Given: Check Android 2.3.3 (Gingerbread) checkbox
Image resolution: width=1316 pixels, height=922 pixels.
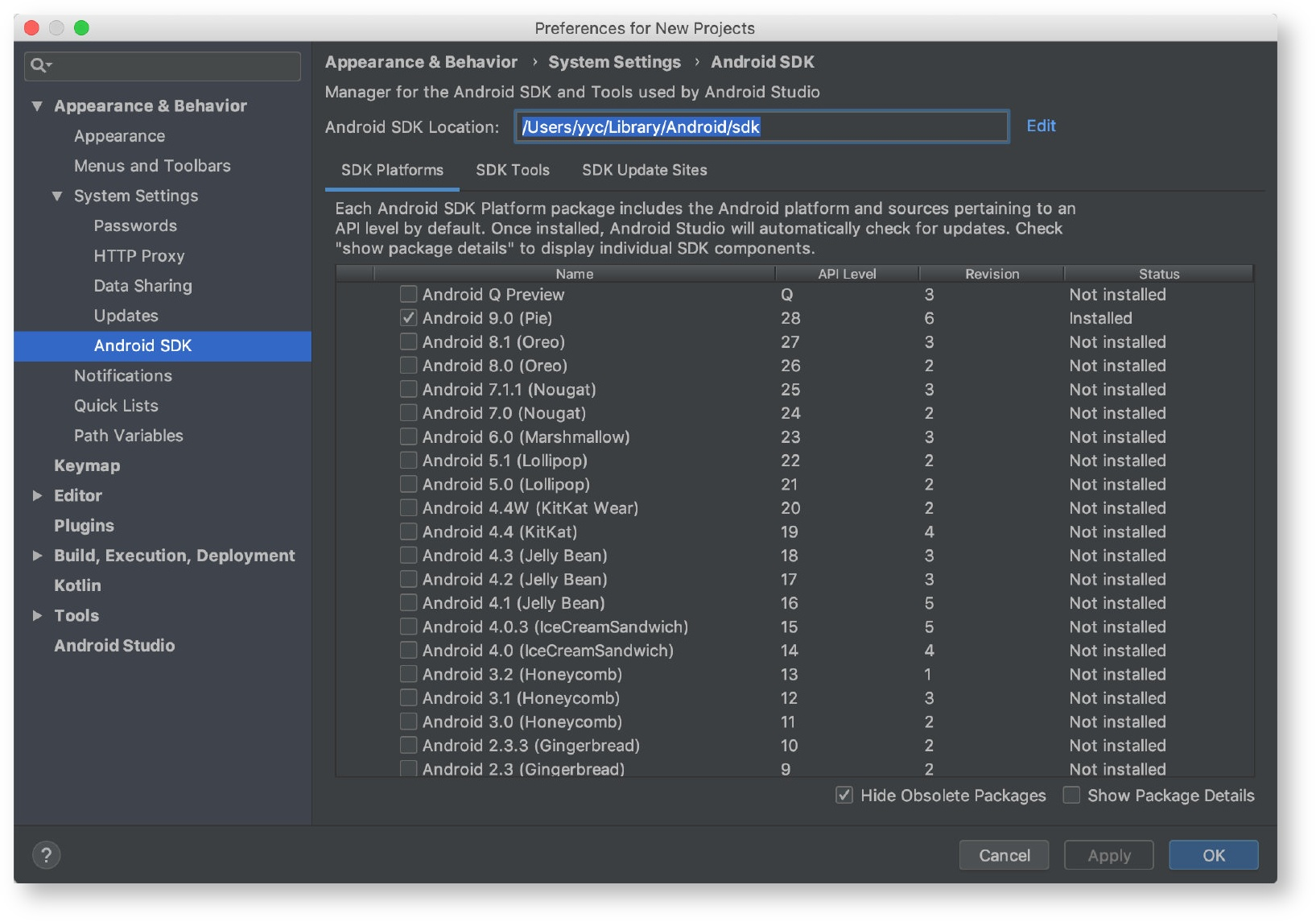Looking at the screenshot, I should pyautogui.click(x=409, y=745).
